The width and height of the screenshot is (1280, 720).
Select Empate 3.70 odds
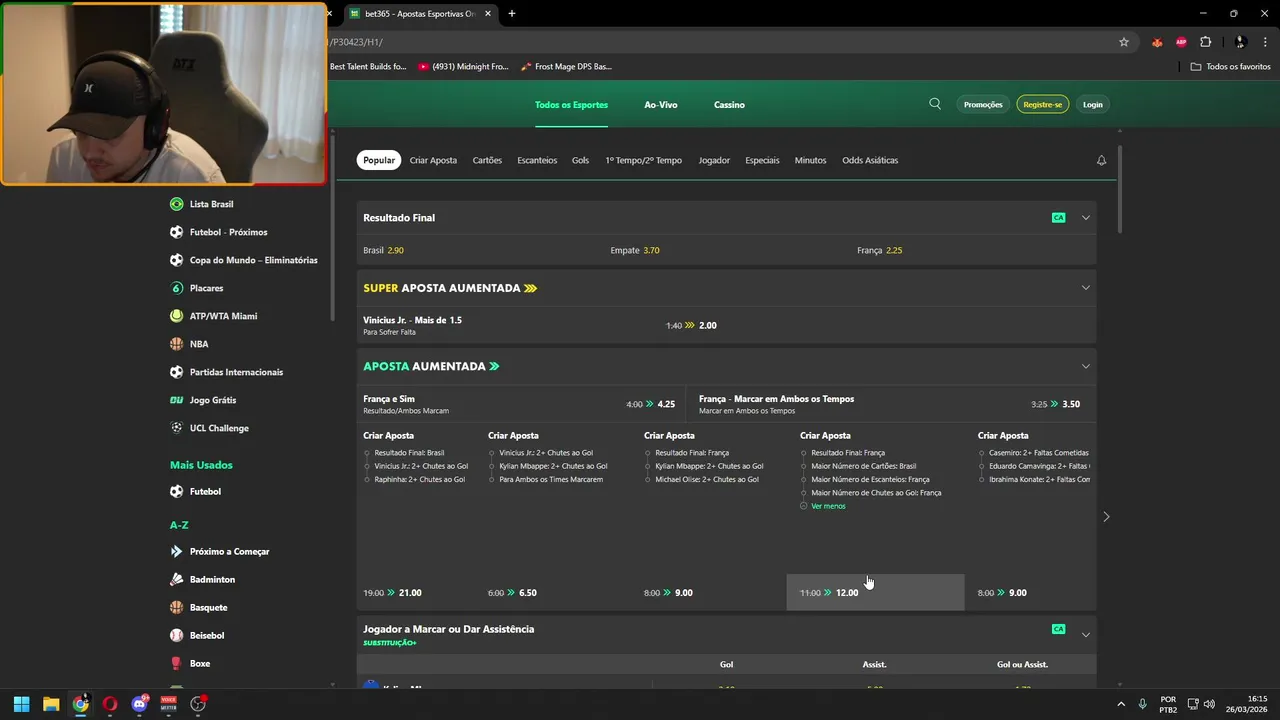(x=727, y=250)
